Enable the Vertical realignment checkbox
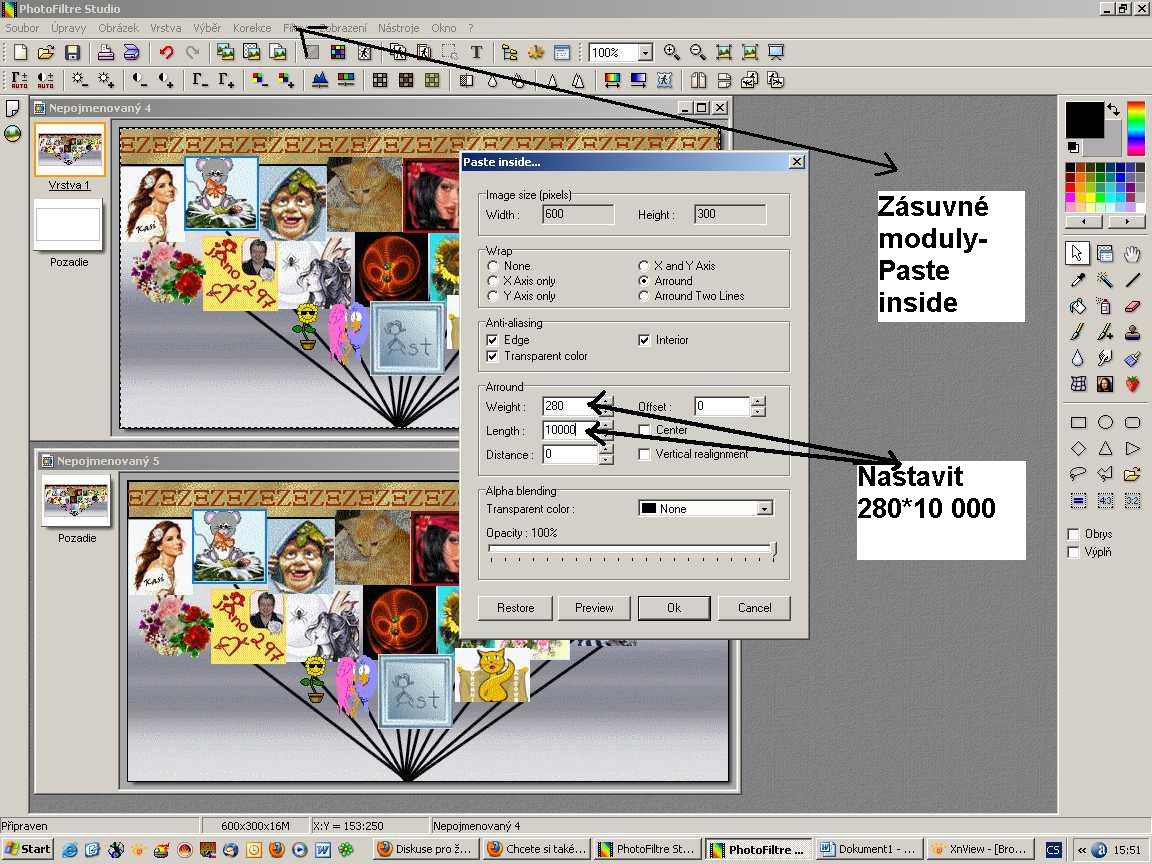This screenshot has height=864, width=1152. pos(644,454)
